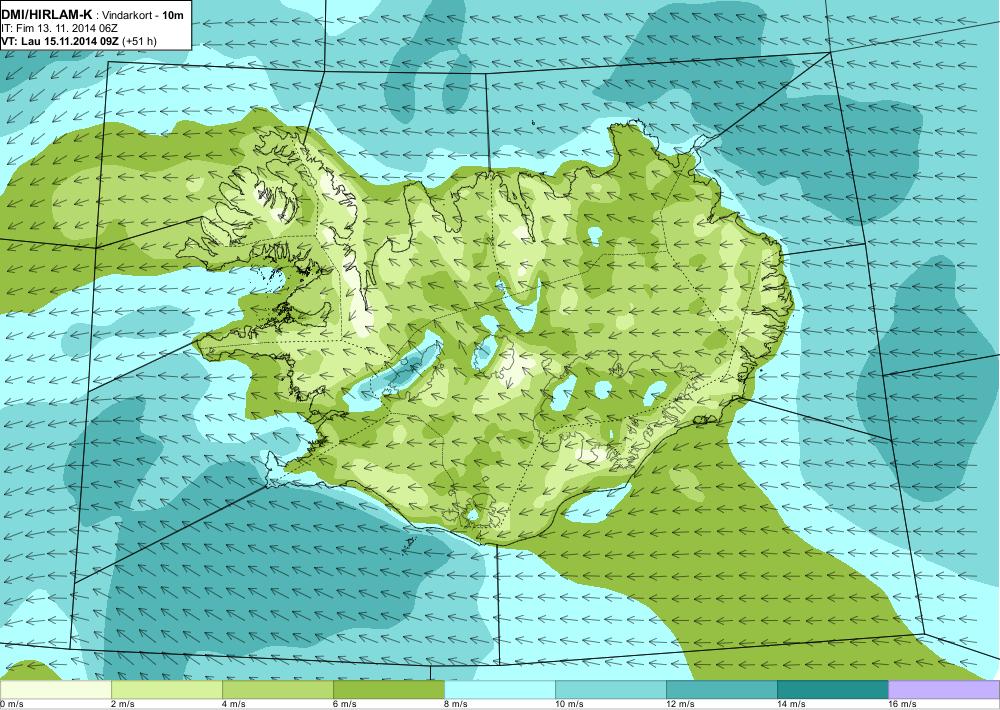
Task: Click the 0–2 m/s pale legend swatch
Action: coord(55,690)
